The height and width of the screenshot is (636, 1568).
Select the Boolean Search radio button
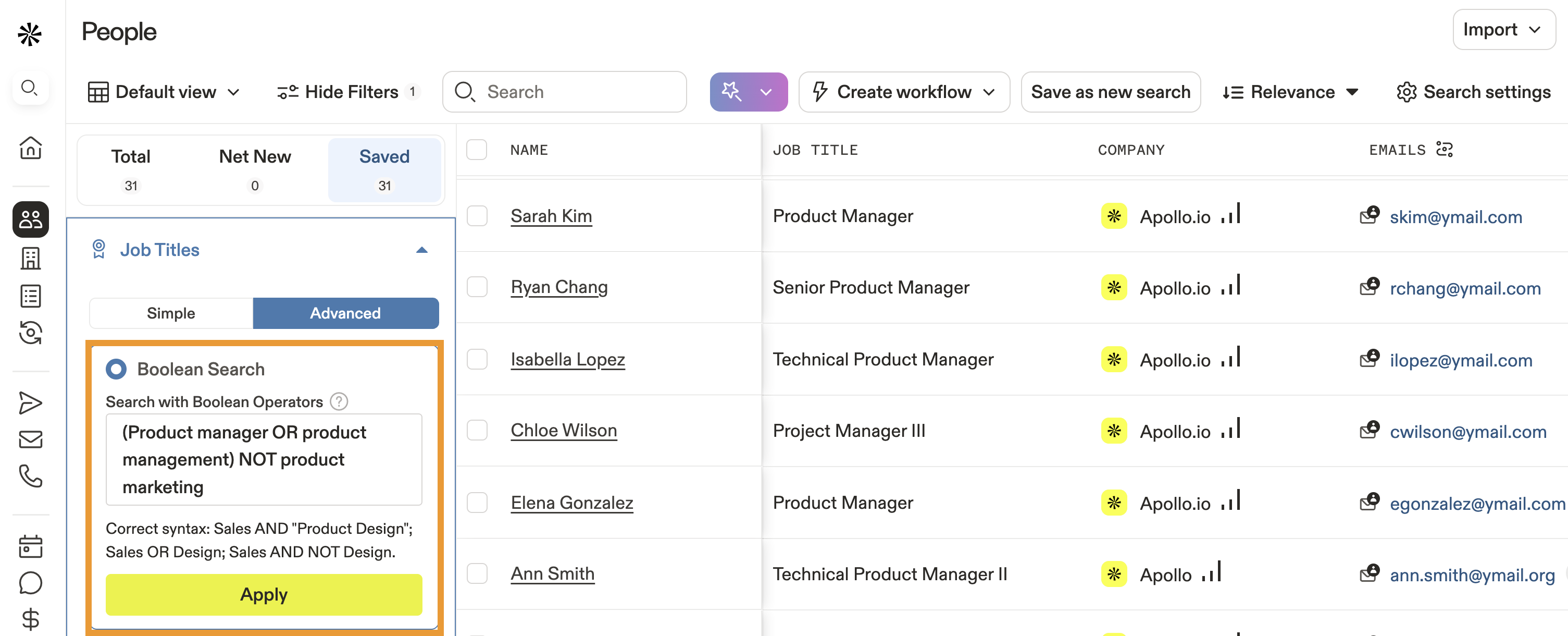click(x=116, y=369)
